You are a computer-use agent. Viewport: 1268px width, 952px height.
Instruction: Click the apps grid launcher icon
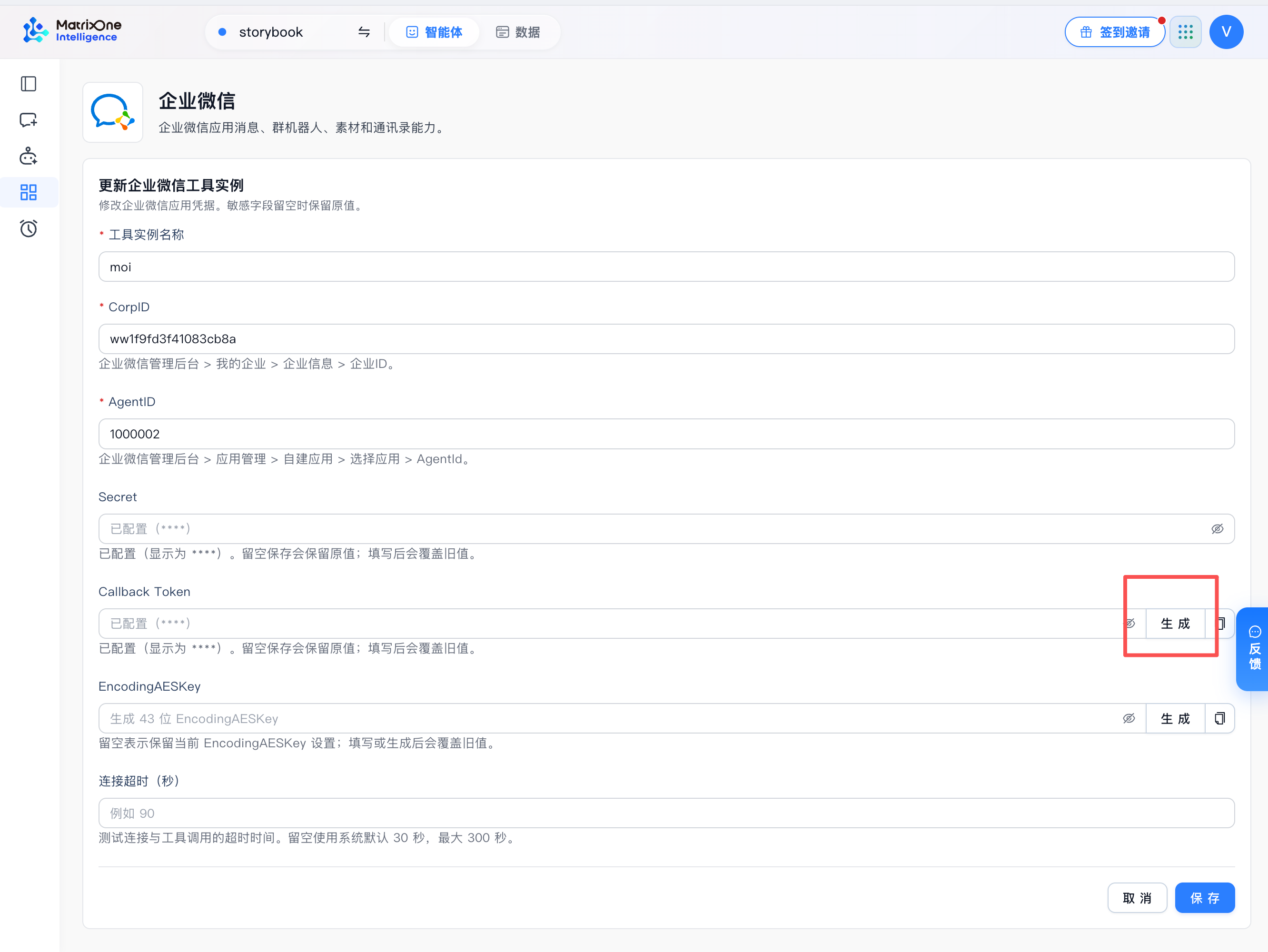[x=1186, y=32]
